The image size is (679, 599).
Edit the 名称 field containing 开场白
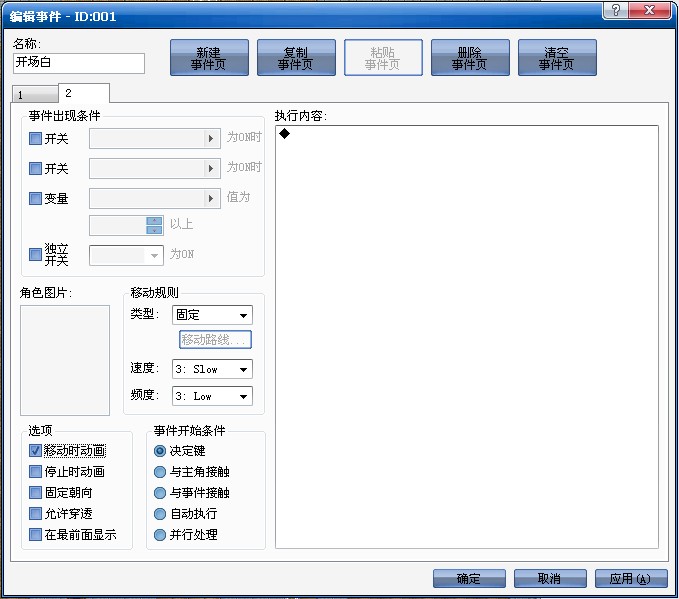pyautogui.click(x=79, y=63)
